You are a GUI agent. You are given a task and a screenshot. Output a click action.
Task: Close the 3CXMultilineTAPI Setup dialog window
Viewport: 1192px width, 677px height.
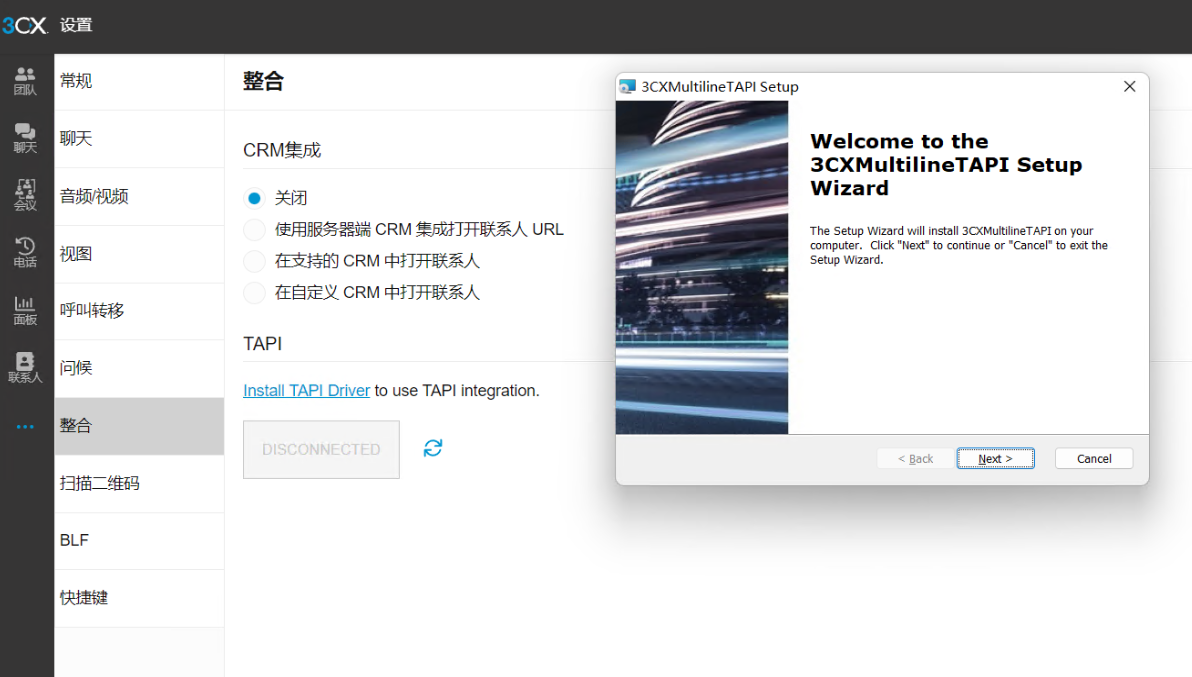pos(1129,87)
